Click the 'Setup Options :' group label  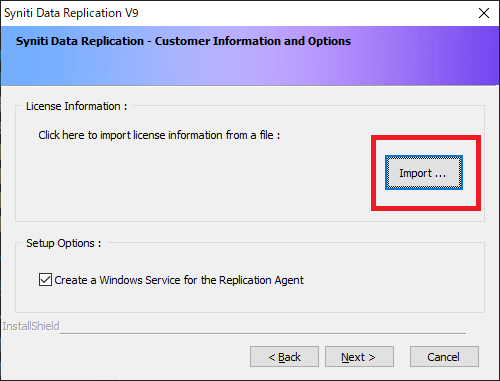click(x=64, y=243)
